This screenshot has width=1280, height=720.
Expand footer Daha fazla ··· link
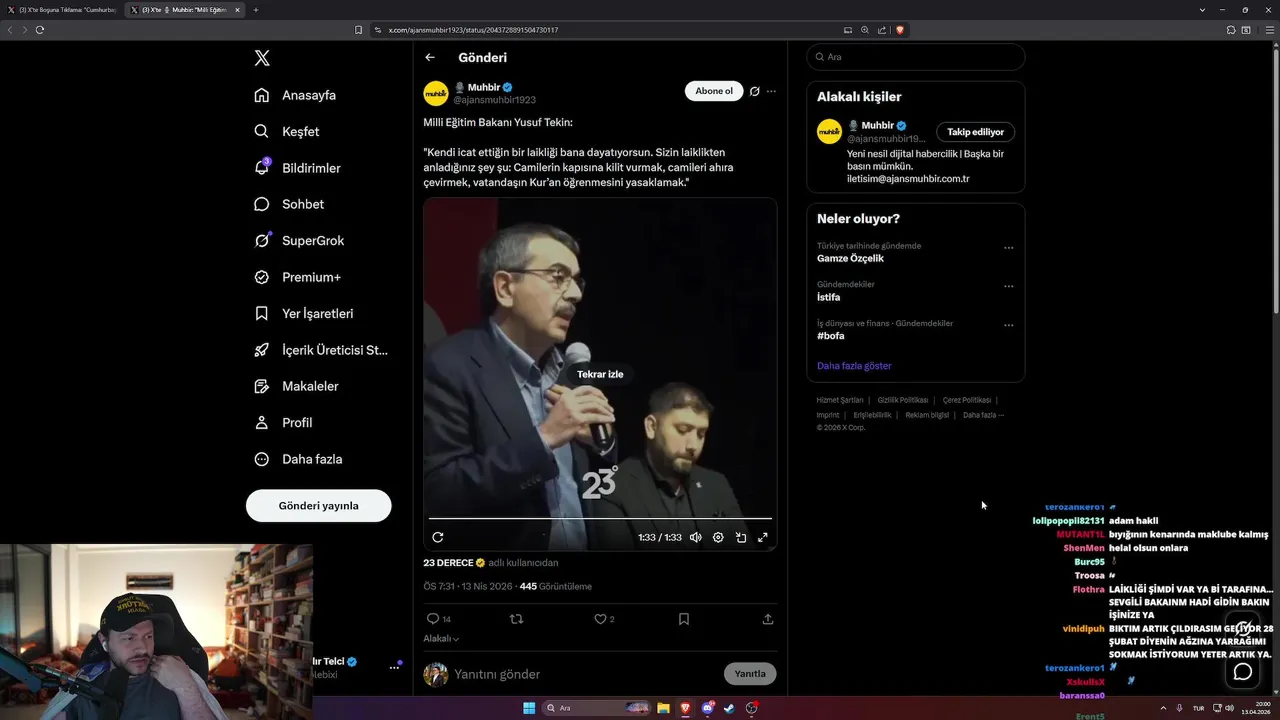(x=983, y=415)
